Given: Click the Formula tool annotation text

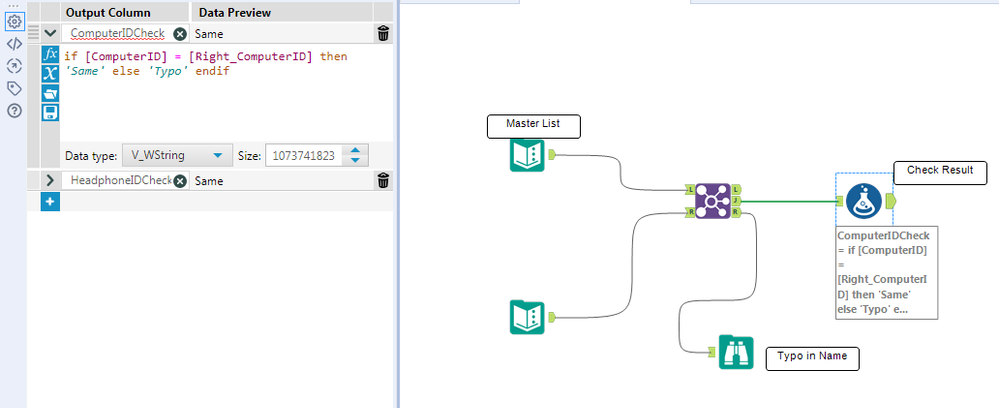Looking at the screenshot, I should pos(886,272).
